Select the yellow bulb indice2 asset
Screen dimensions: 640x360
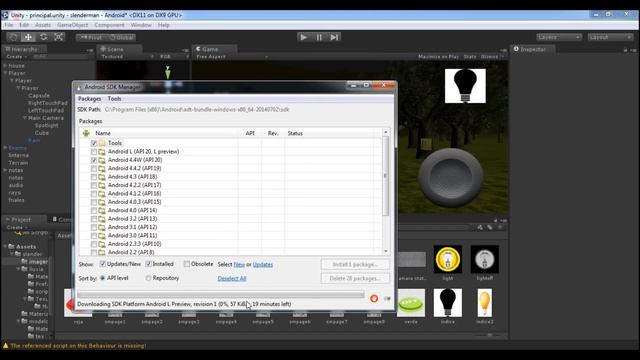pyautogui.click(x=484, y=302)
